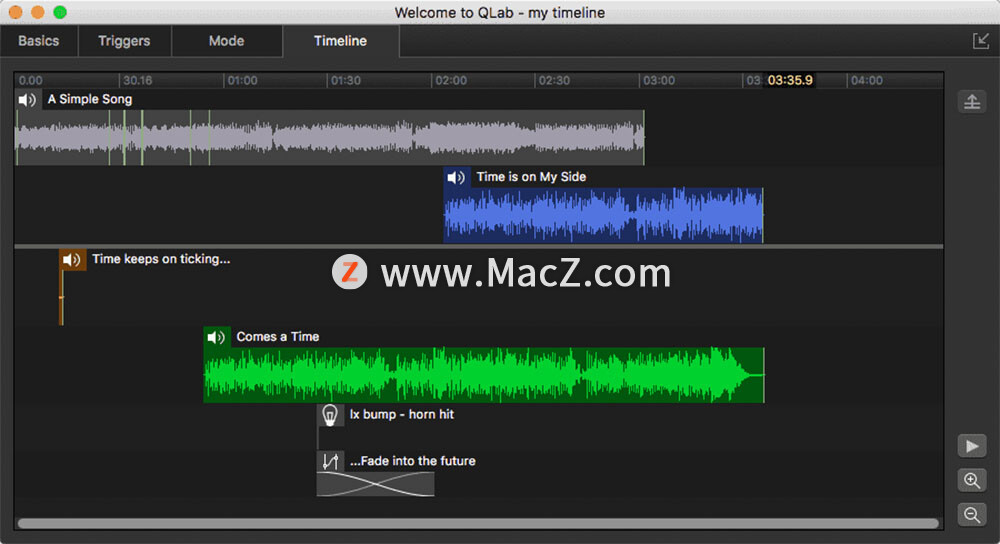Image resolution: width=1000 pixels, height=544 pixels.
Task: Select the Fade into the future crossfade curve
Action: (376, 484)
